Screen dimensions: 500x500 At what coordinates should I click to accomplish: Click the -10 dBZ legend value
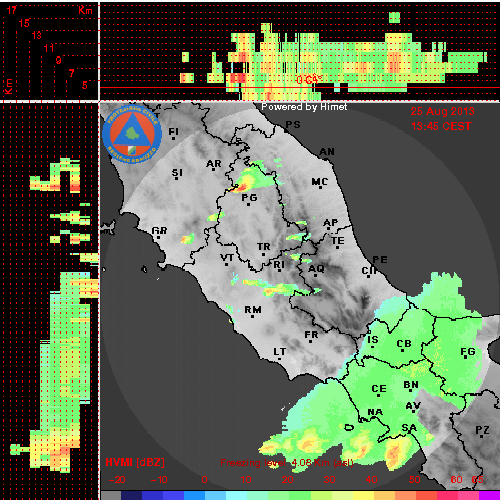tap(159, 480)
